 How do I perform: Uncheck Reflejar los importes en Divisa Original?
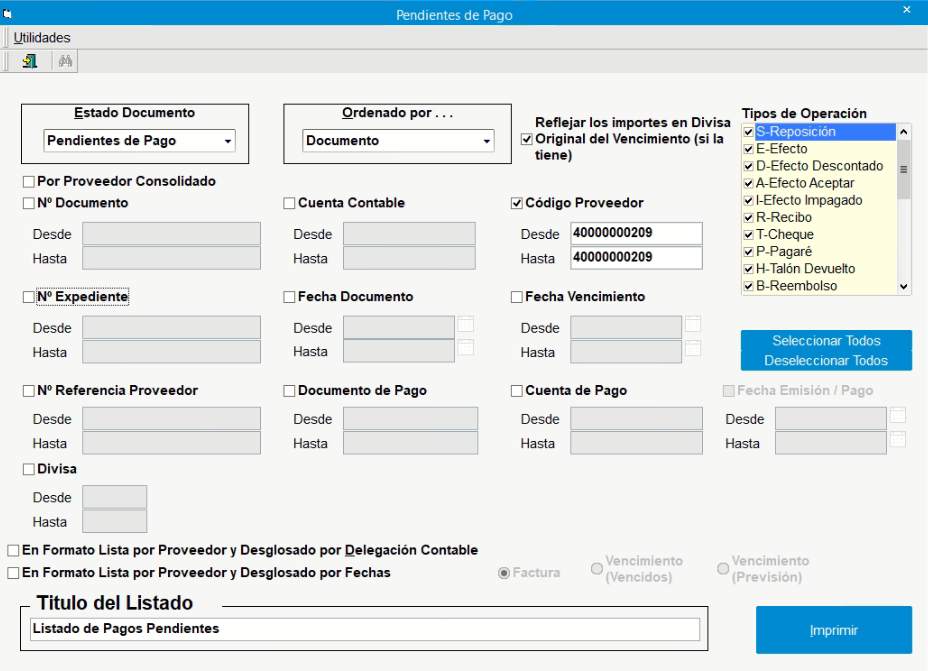[526, 139]
